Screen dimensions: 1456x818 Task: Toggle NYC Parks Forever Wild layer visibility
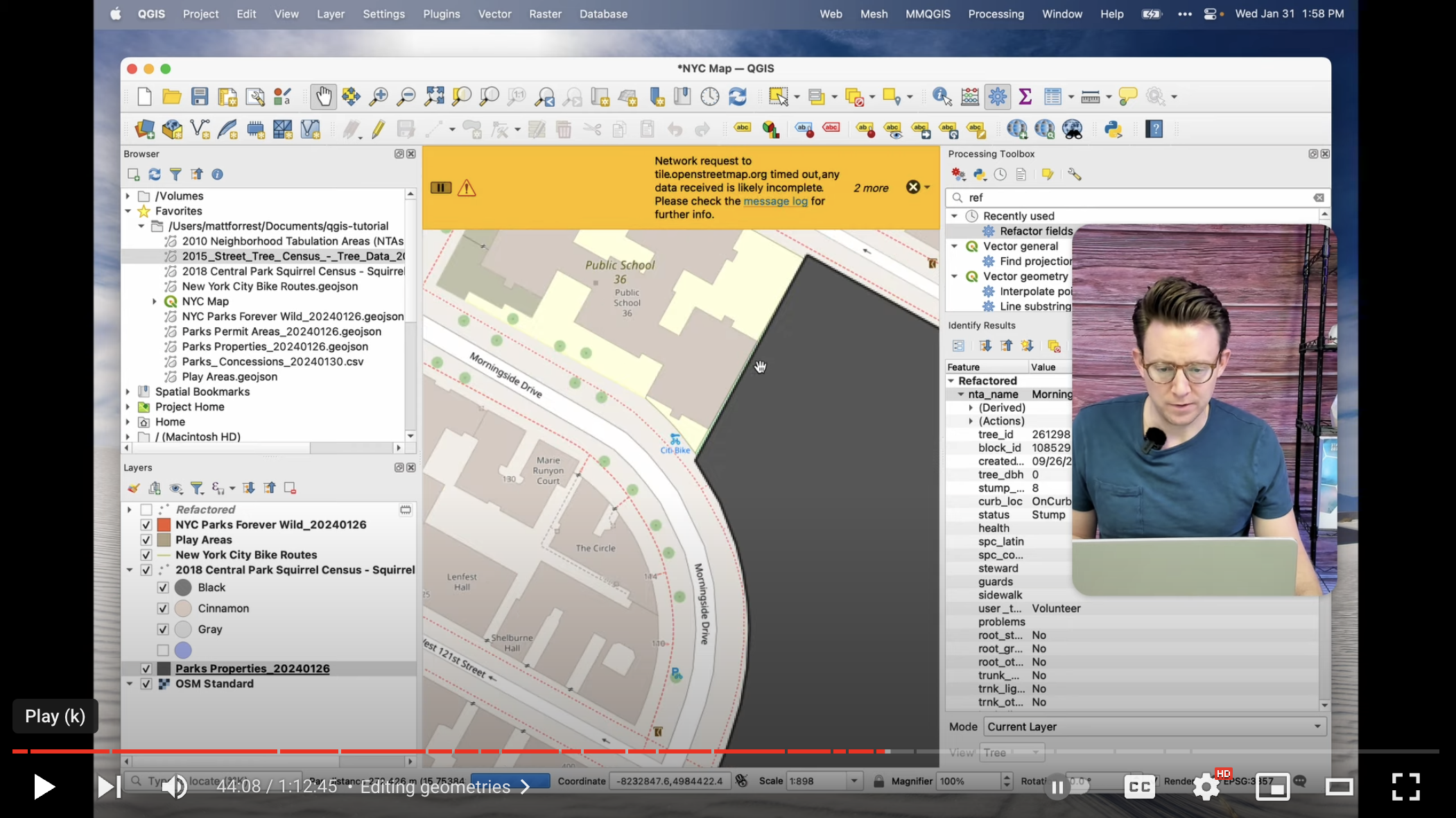(146, 525)
